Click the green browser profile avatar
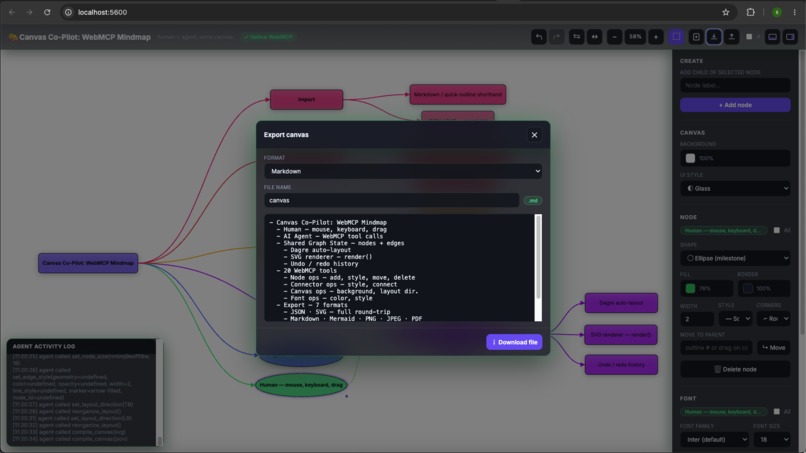 coord(777,12)
